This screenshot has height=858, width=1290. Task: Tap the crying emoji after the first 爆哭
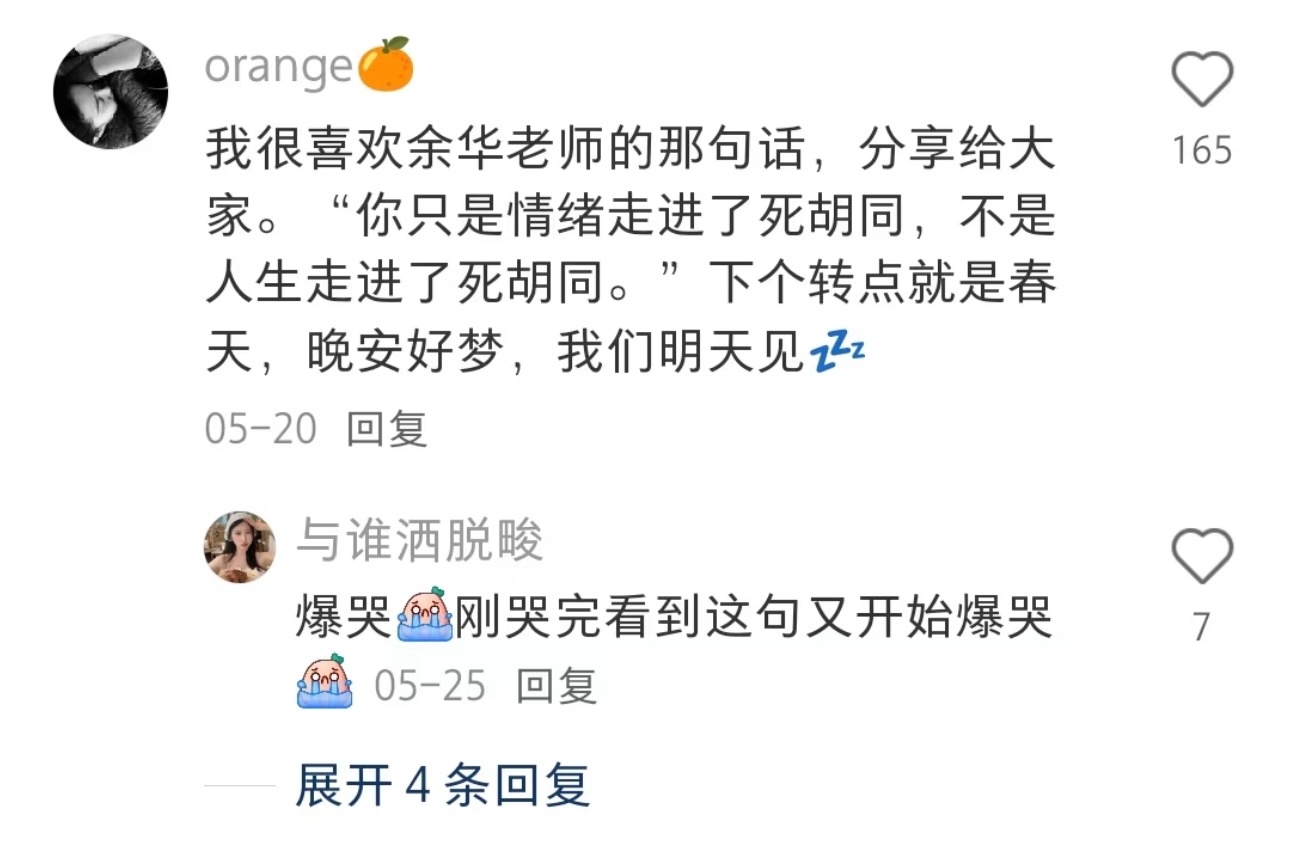pos(425,613)
